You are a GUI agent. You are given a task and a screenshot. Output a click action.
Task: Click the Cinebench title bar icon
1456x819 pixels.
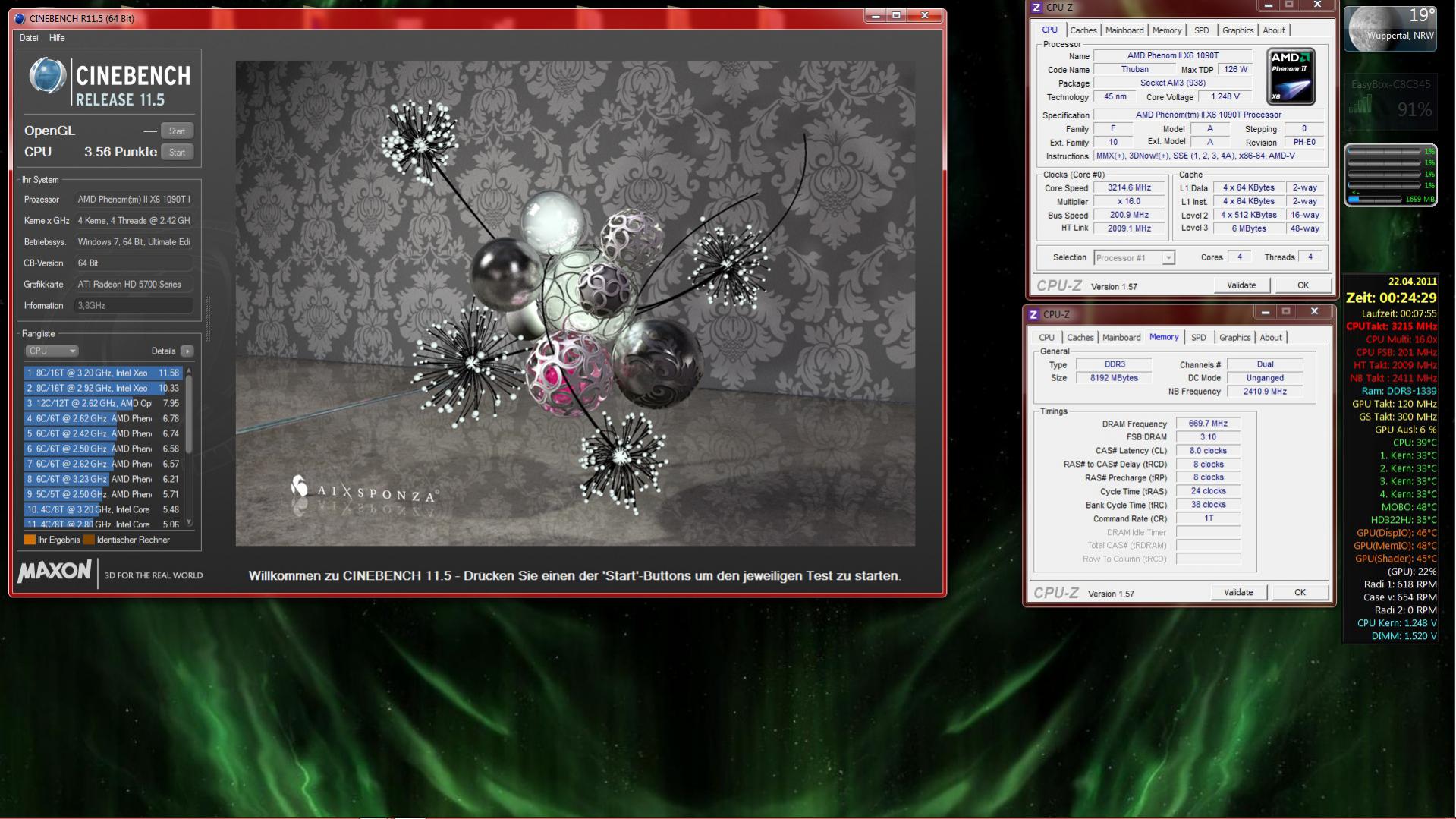point(20,18)
